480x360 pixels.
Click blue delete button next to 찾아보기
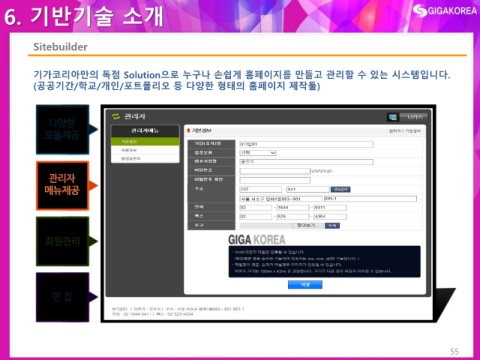click(332, 226)
